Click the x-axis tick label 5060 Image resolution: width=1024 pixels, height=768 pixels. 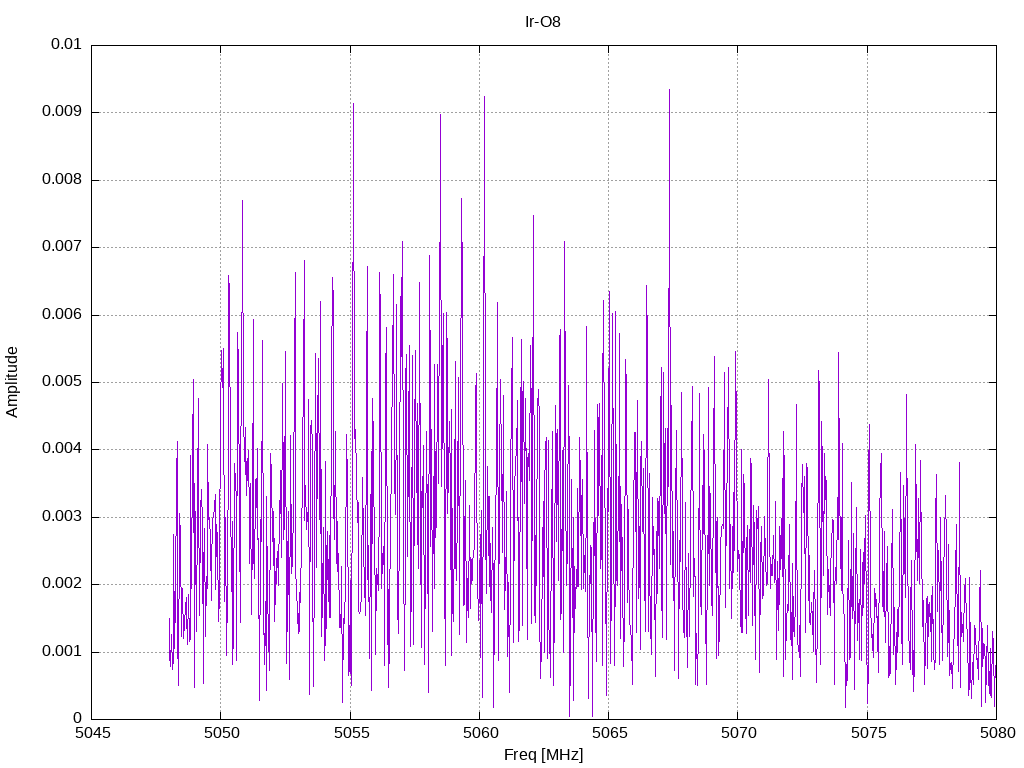coord(480,733)
